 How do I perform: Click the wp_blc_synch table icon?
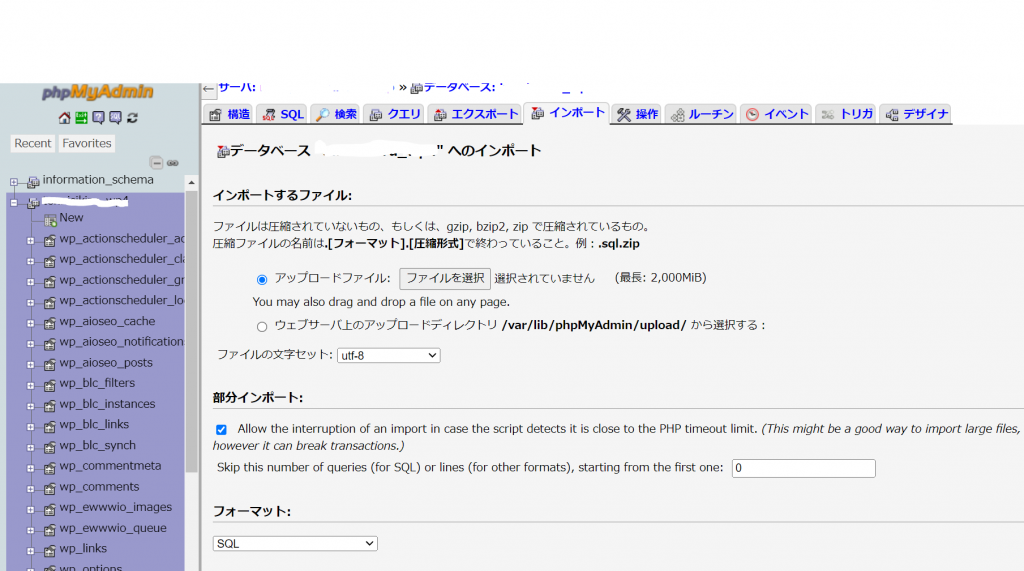[50, 448]
